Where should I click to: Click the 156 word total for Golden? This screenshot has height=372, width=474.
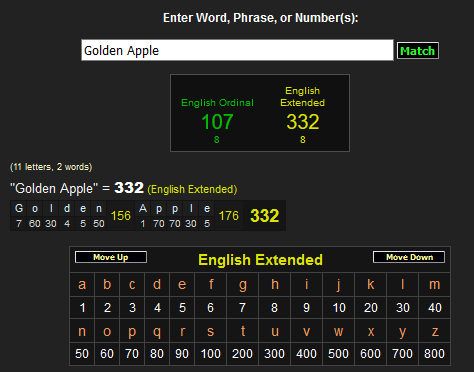pos(121,216)
